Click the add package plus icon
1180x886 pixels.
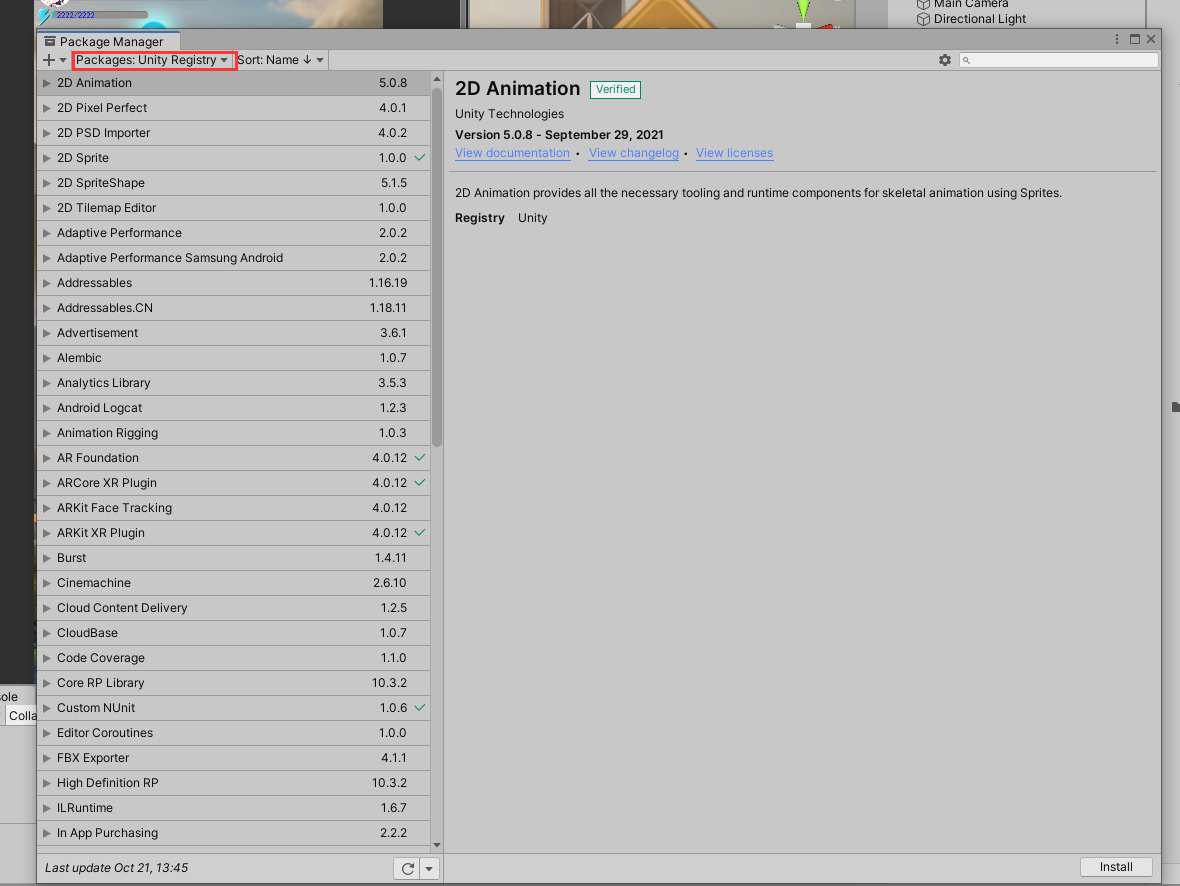[49, 59]
